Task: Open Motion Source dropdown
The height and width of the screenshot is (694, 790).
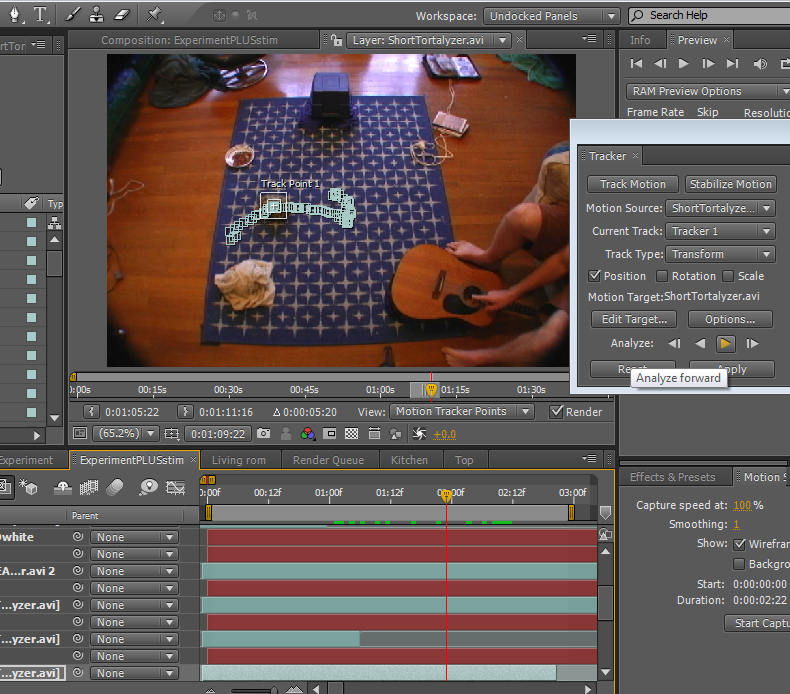Action: click(x=720, y=208)
